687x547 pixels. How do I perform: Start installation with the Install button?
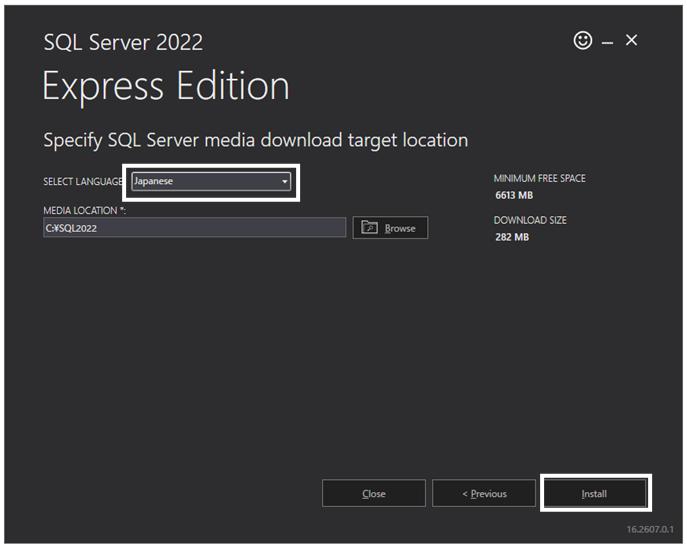point(594,494)
